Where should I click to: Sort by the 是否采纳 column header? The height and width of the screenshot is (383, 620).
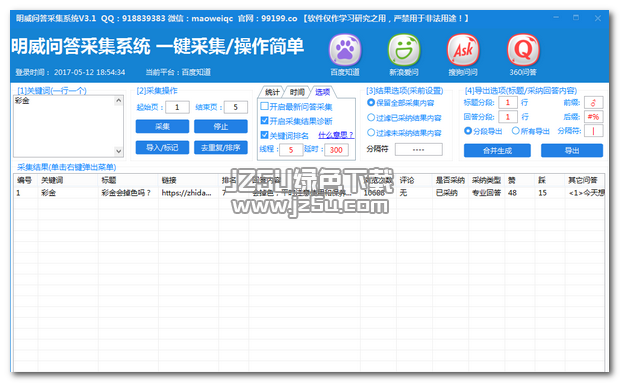click(x=450, y=180)
